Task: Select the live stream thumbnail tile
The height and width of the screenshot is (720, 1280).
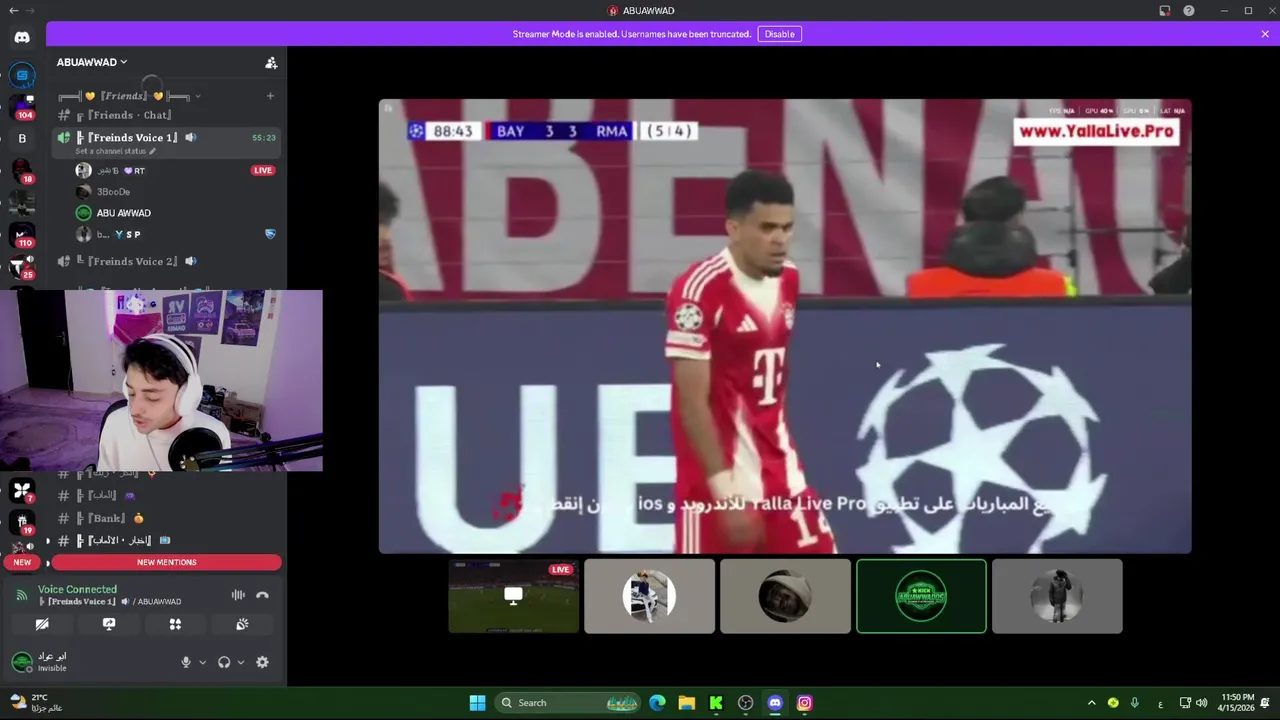Action: [x=513, y=596]
